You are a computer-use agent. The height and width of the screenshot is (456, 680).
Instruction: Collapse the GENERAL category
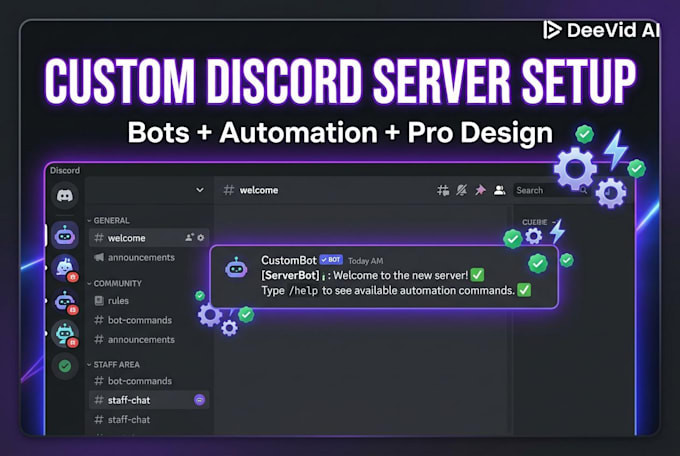[x=108, y=220]
